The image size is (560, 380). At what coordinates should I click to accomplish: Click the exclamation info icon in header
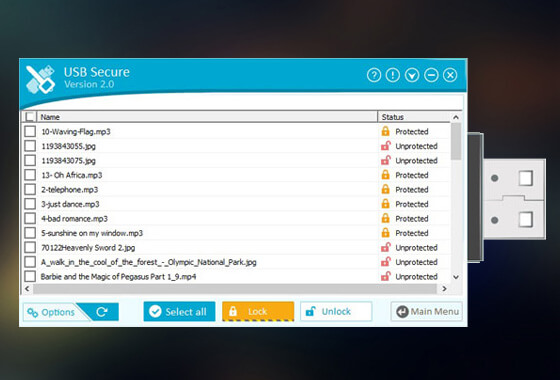pyautogui.click(x=393, y=75)
